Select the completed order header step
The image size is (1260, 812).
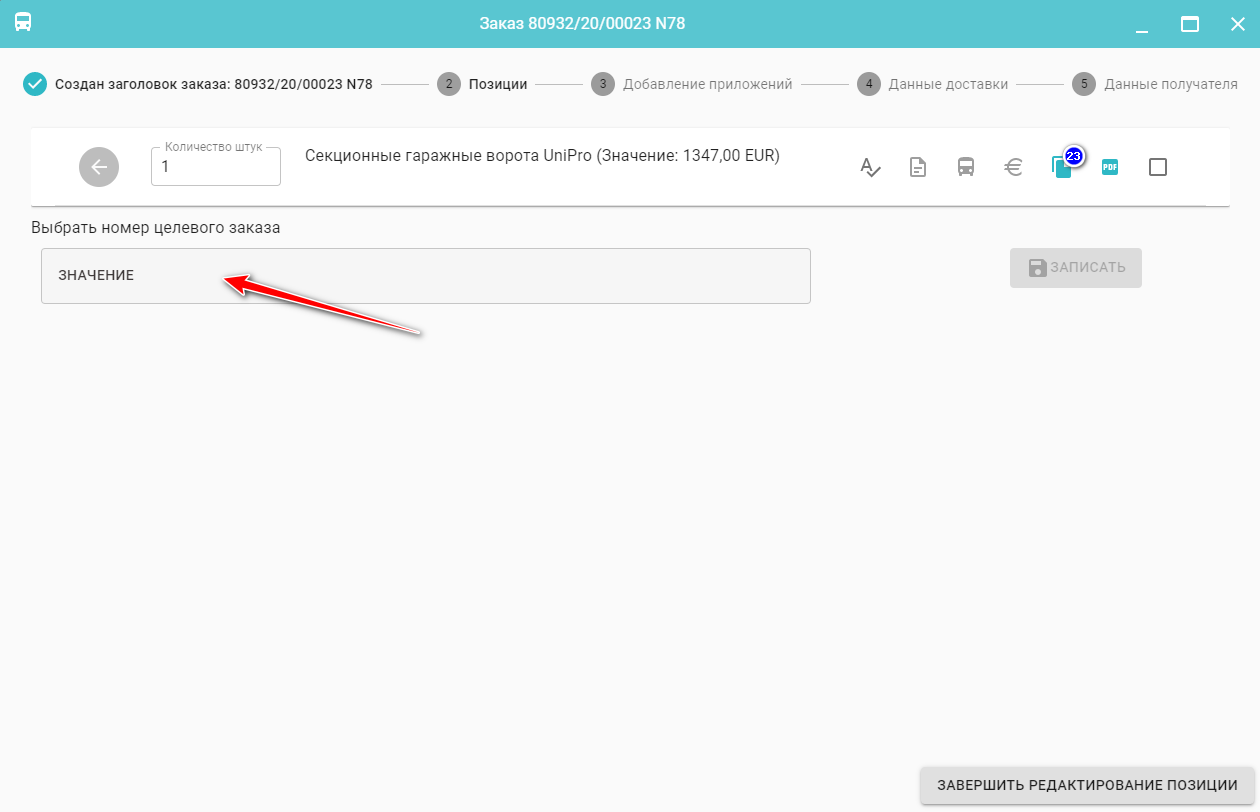click(198, 84)
